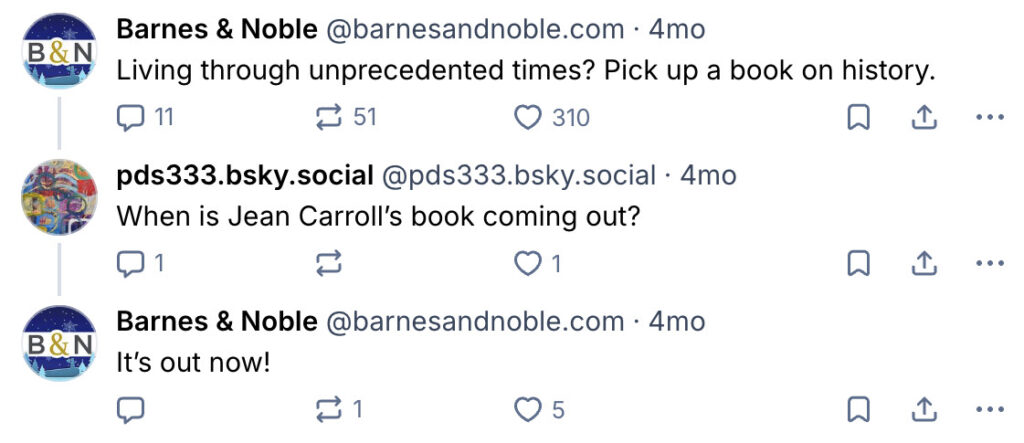Viewport: 1024px width, 443px height.
Task: Reply to the history book post
Action: click(131, 118)
